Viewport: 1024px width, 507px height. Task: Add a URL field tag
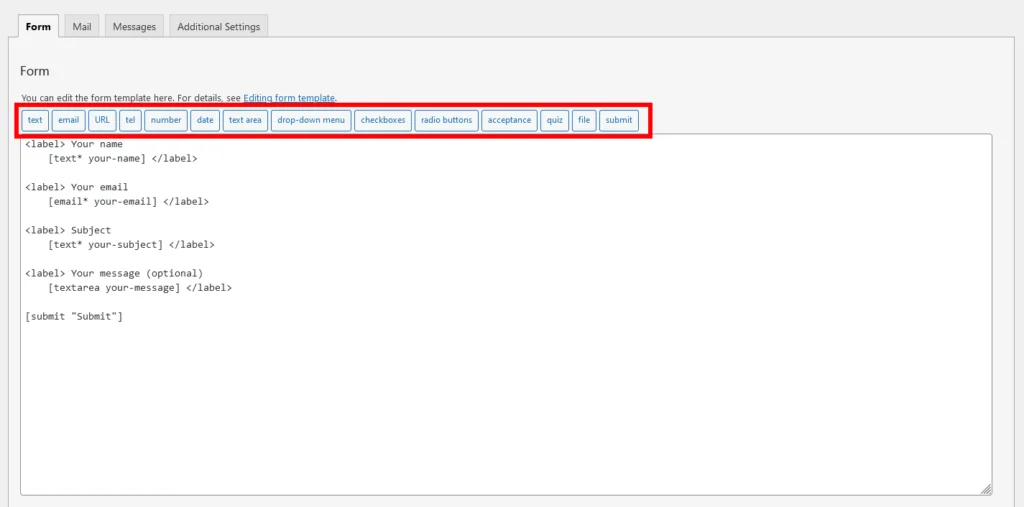(x=102, y=120)
